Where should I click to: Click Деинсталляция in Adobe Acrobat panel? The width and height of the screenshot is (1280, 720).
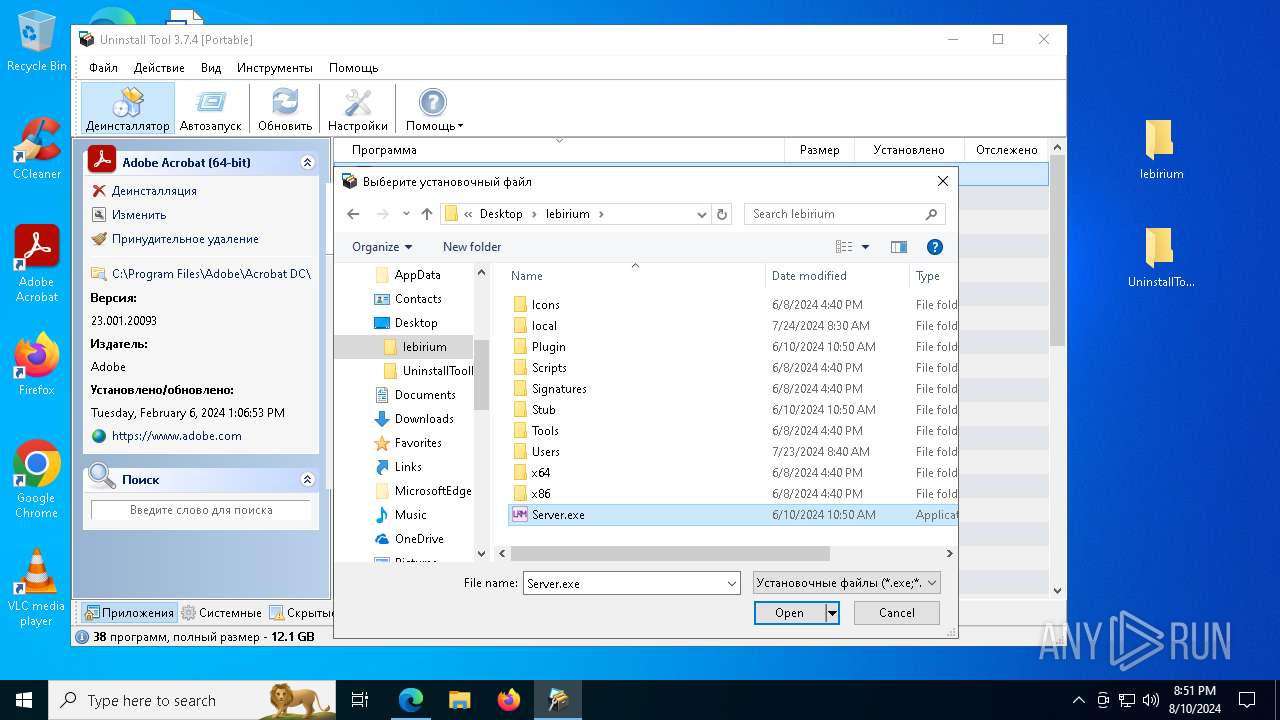[x=154, y=191]
